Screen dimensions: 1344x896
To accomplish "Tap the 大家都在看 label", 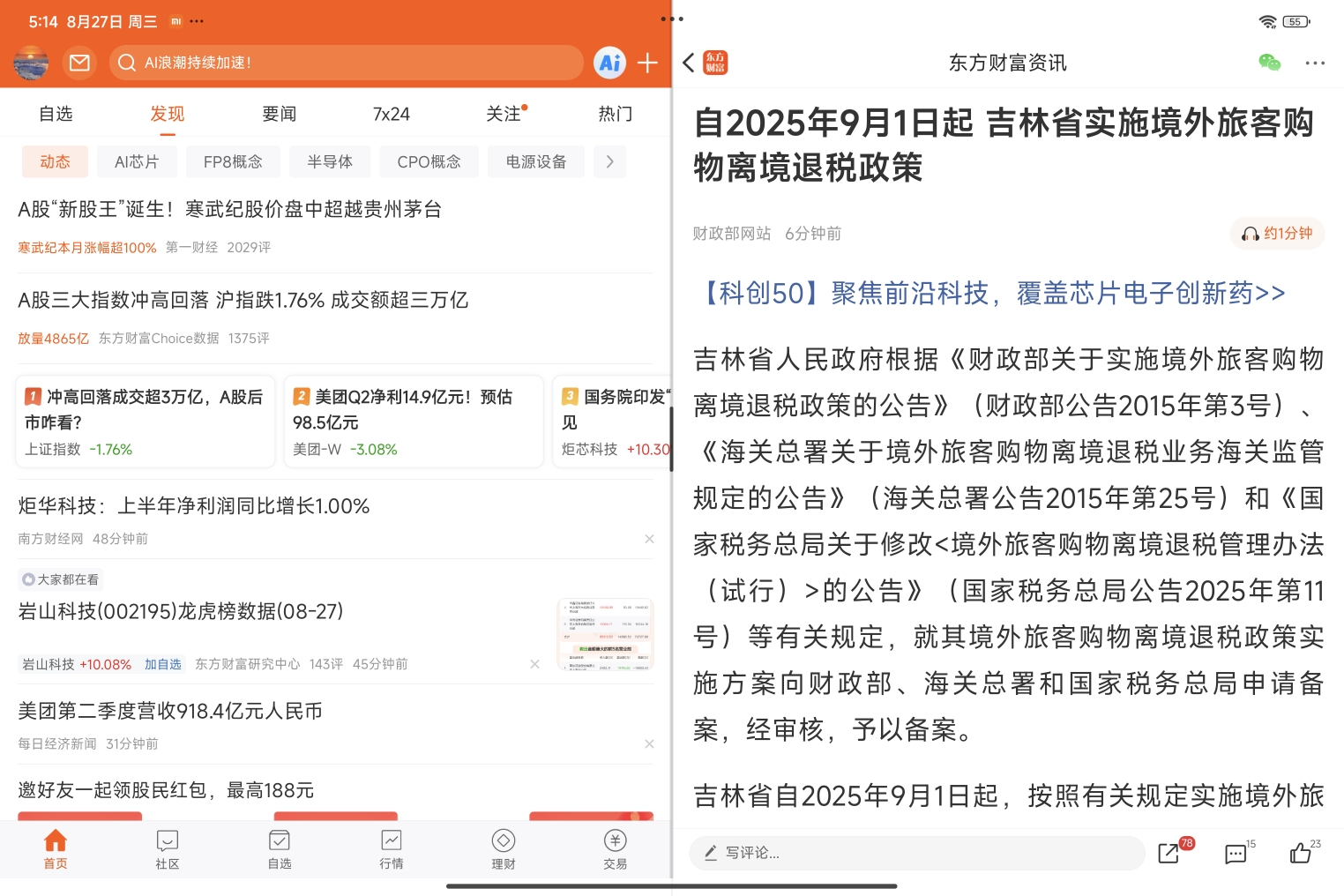I will [61, 579].
